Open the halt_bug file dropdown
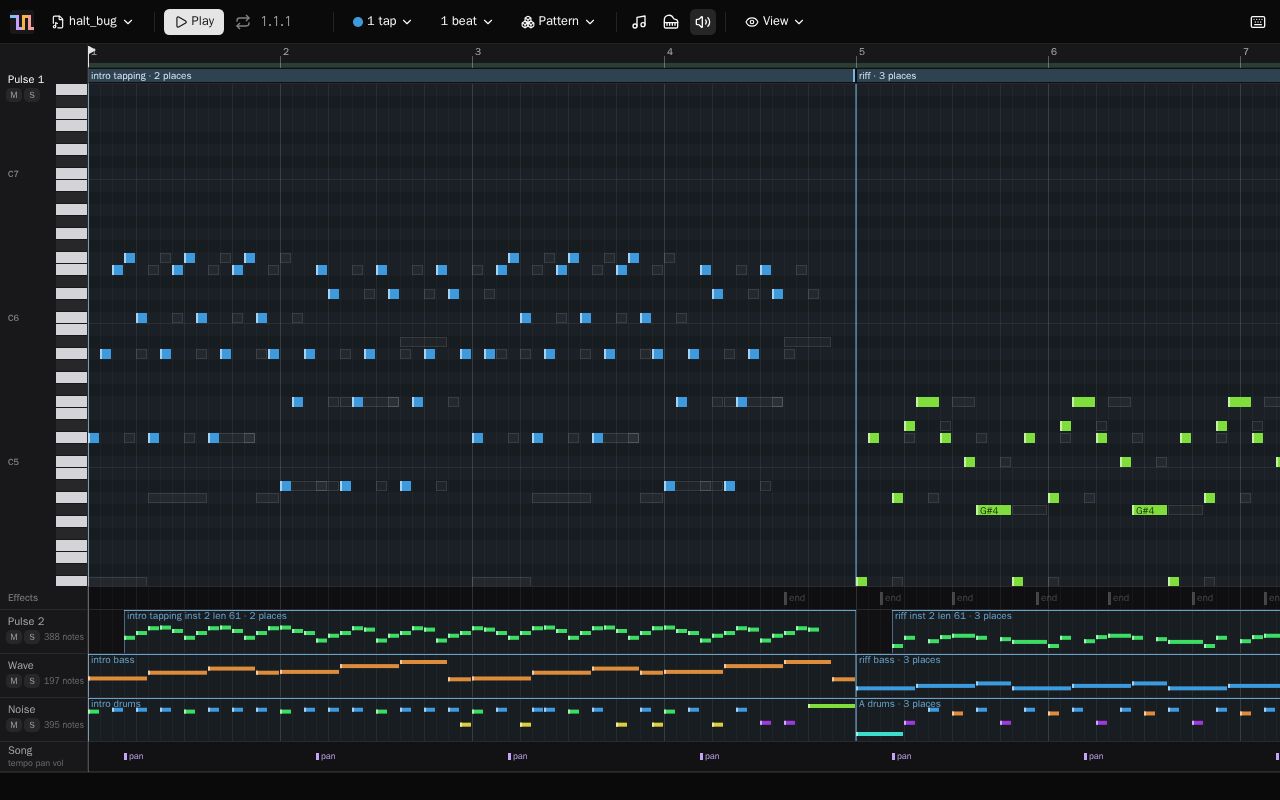Screen dimensions: 1280x800 pyautogui.click(x=92, y=21)
